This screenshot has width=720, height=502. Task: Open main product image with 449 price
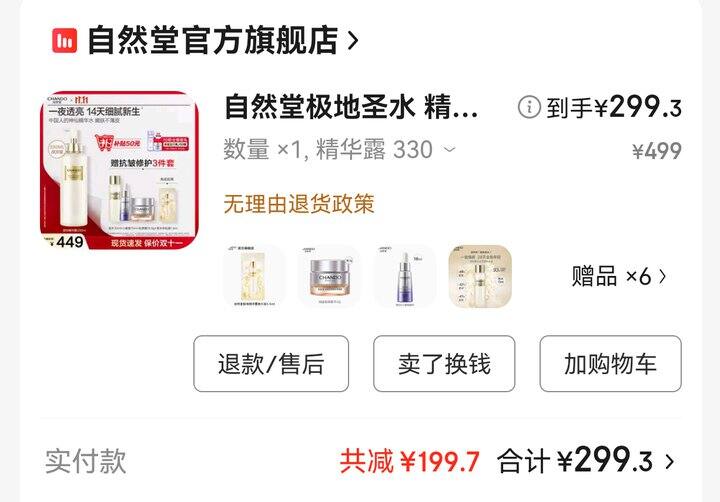point(119,170)
